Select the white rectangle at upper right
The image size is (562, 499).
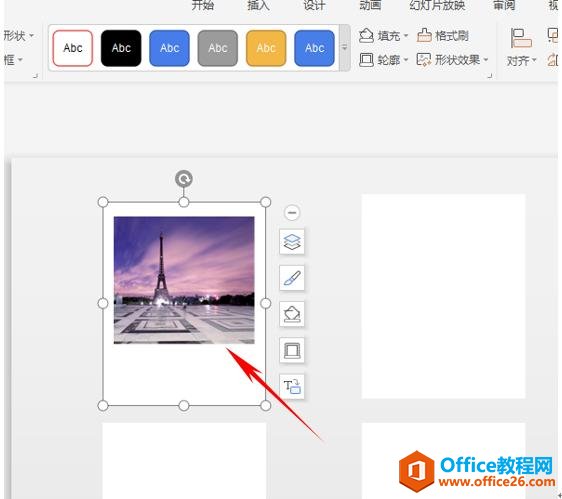coord(443,296)
